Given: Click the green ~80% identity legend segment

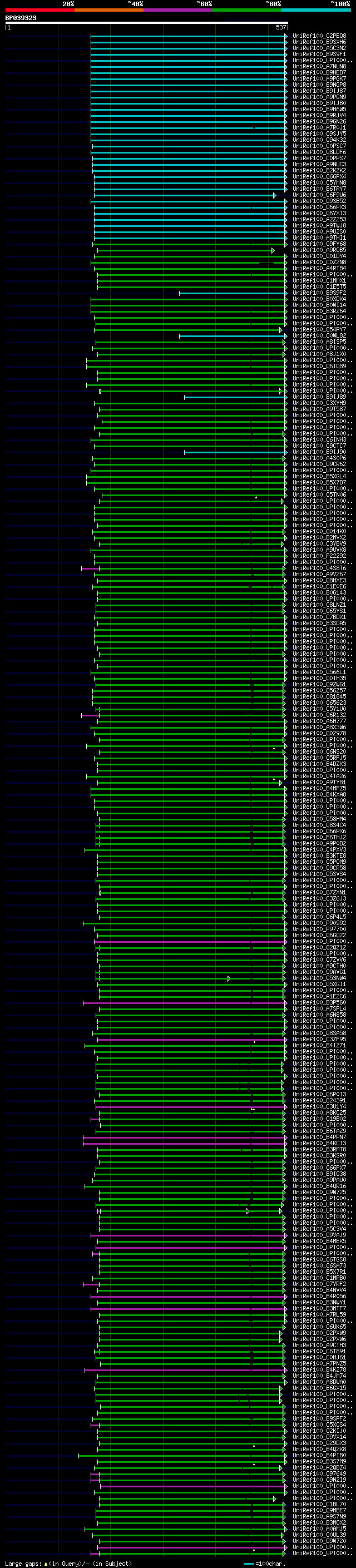Looking at the screenshot, I should (247, 10).
